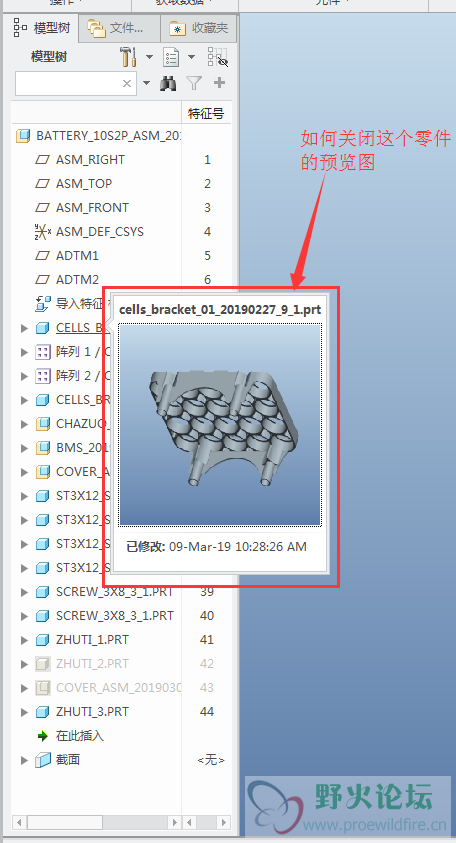Switch to the 文件 folder browser tab
Viewport: 456px width, 843px height.
(119, 28)
